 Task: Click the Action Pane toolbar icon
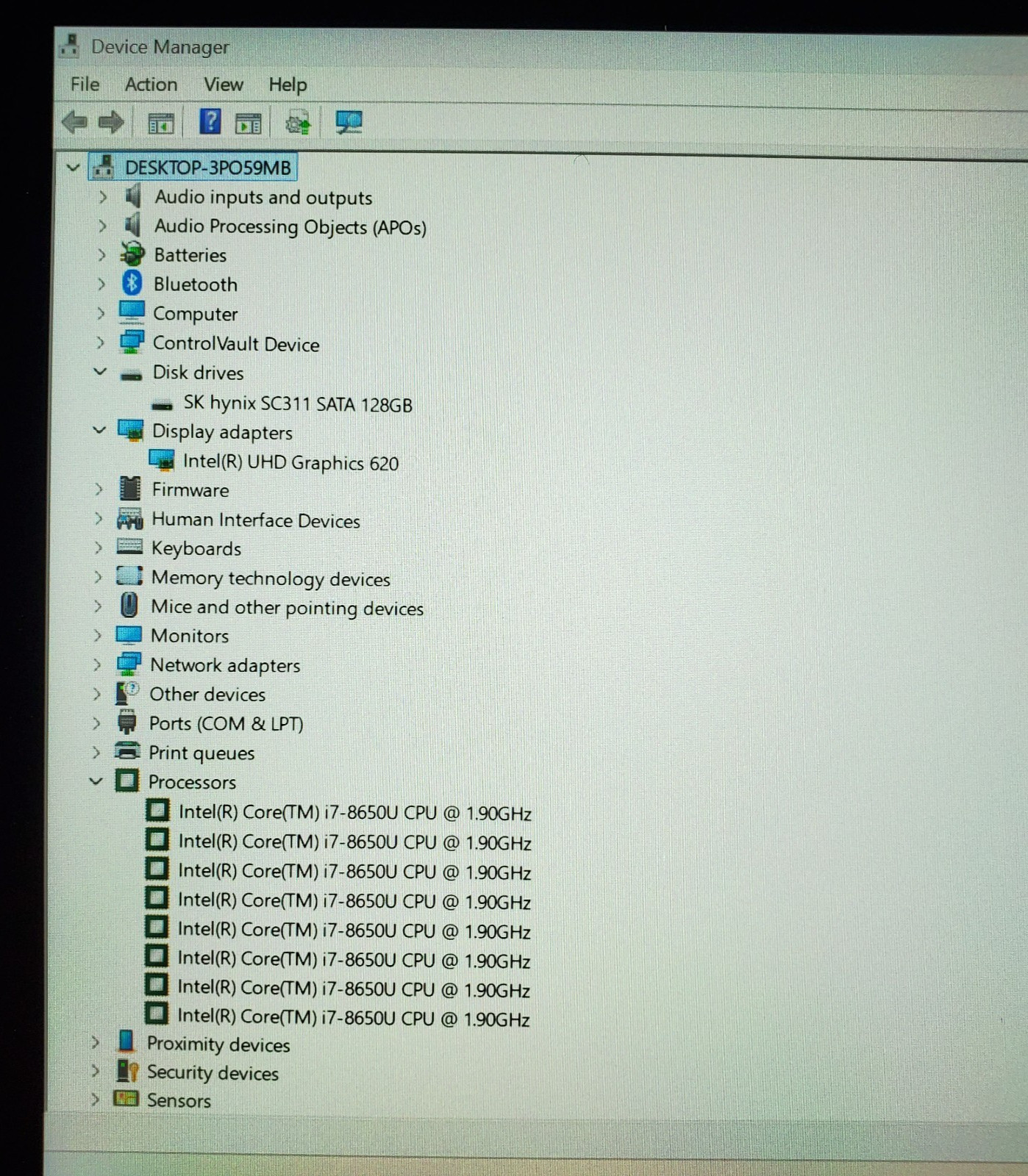[248, 123]
